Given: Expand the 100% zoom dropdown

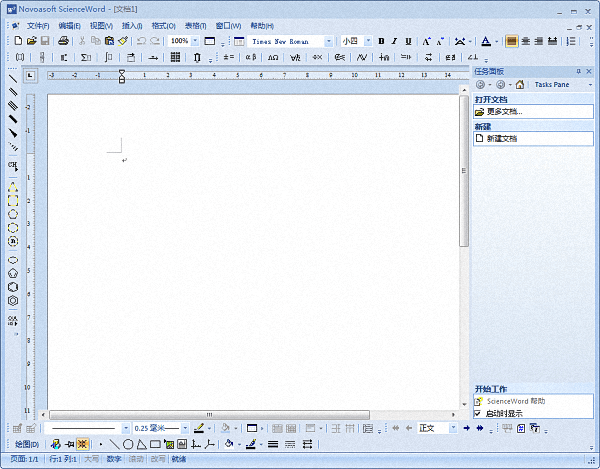Looking at the screenshot, I should pyautogui.click(x=195, y=41).
